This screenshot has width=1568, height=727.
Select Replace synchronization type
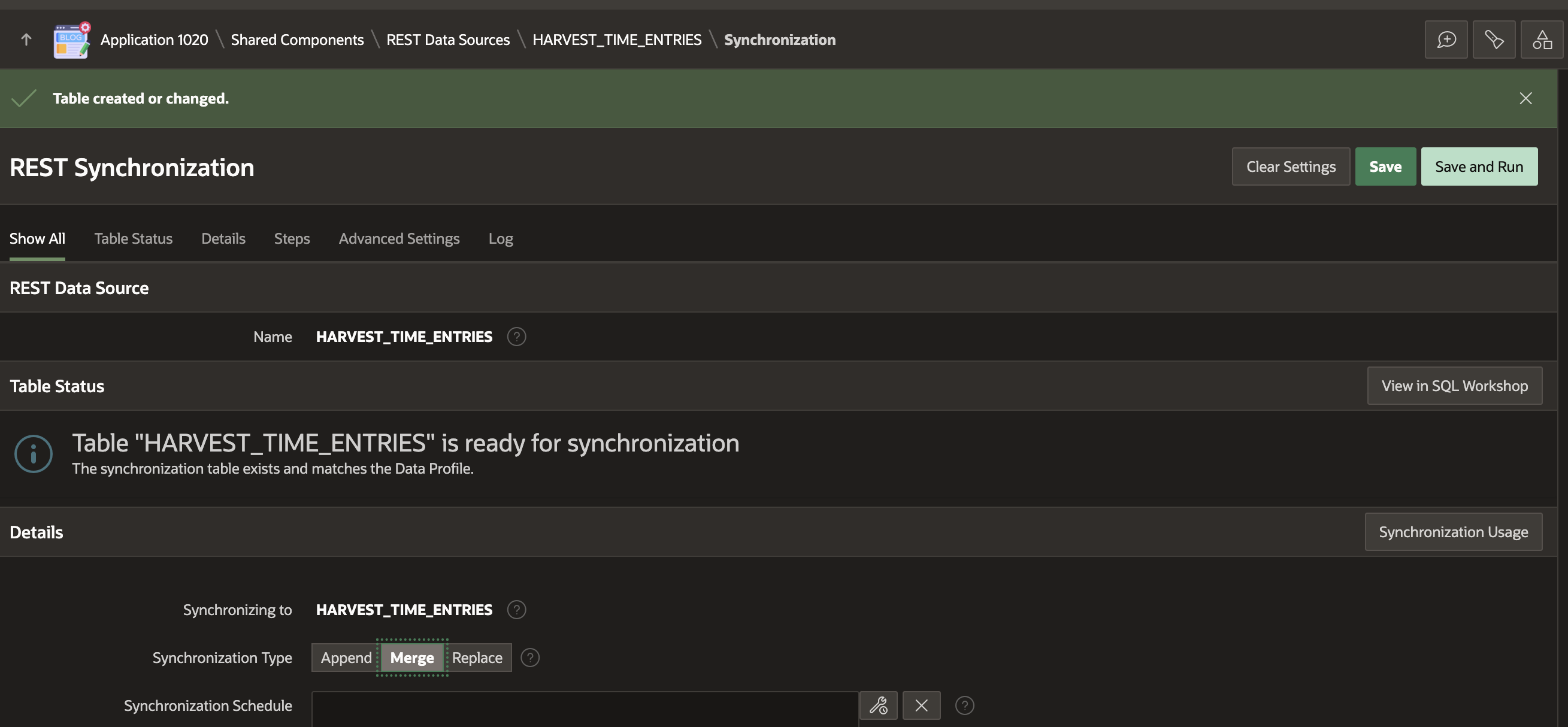tap(477, 658)
